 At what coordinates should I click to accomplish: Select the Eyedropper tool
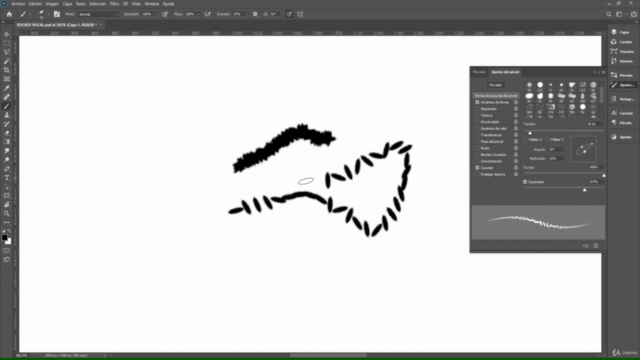(7, 88)
